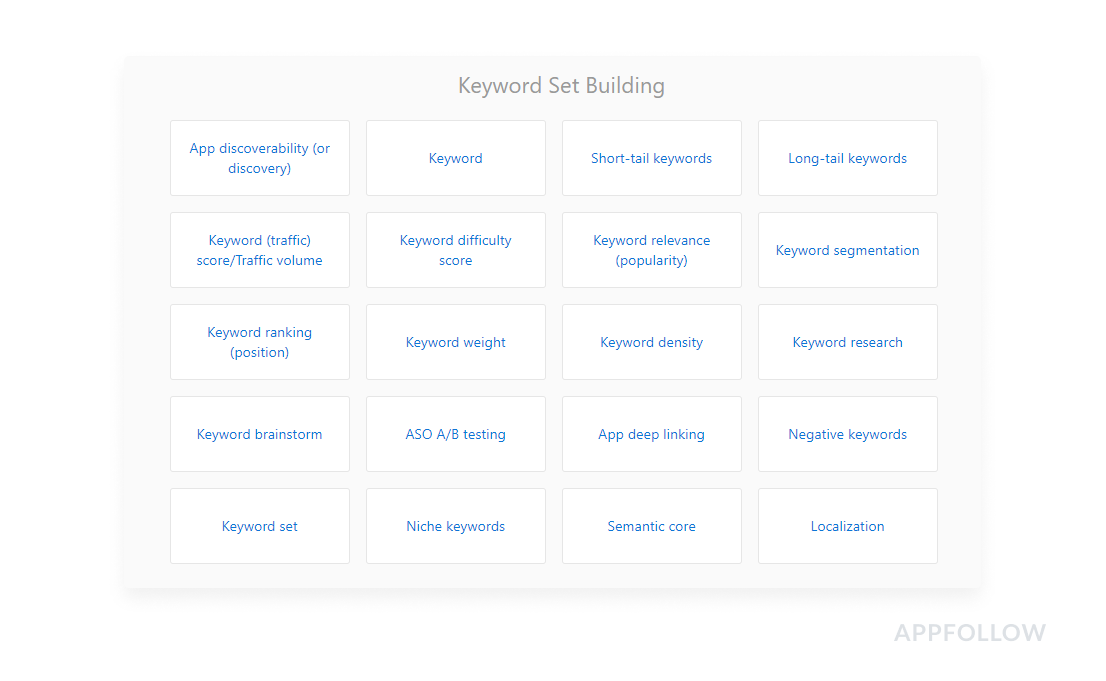Click the Keyword difficulty score link

click(x=456, y=250)
